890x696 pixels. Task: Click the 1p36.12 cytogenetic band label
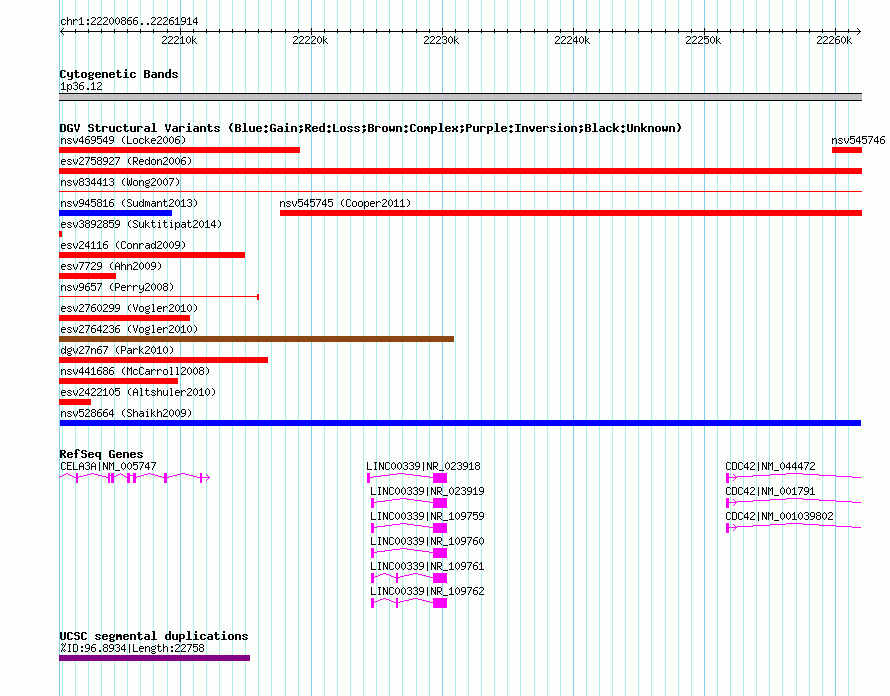(81, 86)
